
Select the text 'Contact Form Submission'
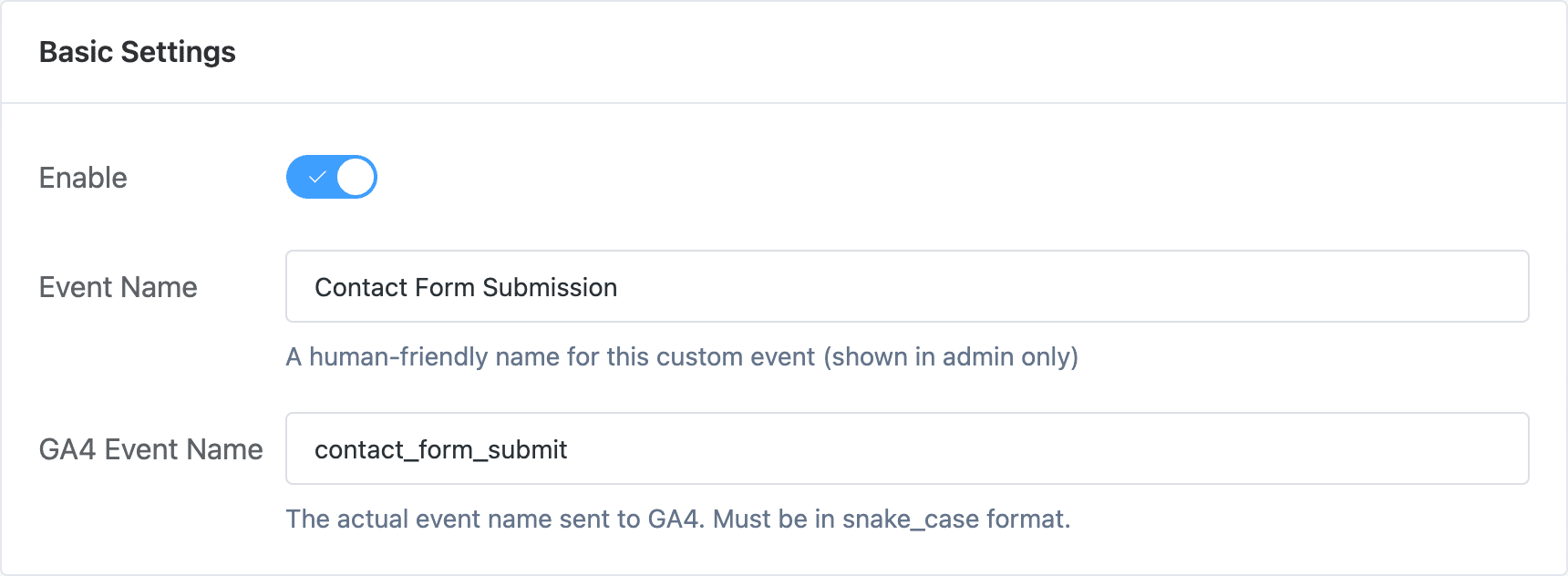pos(466,287)
